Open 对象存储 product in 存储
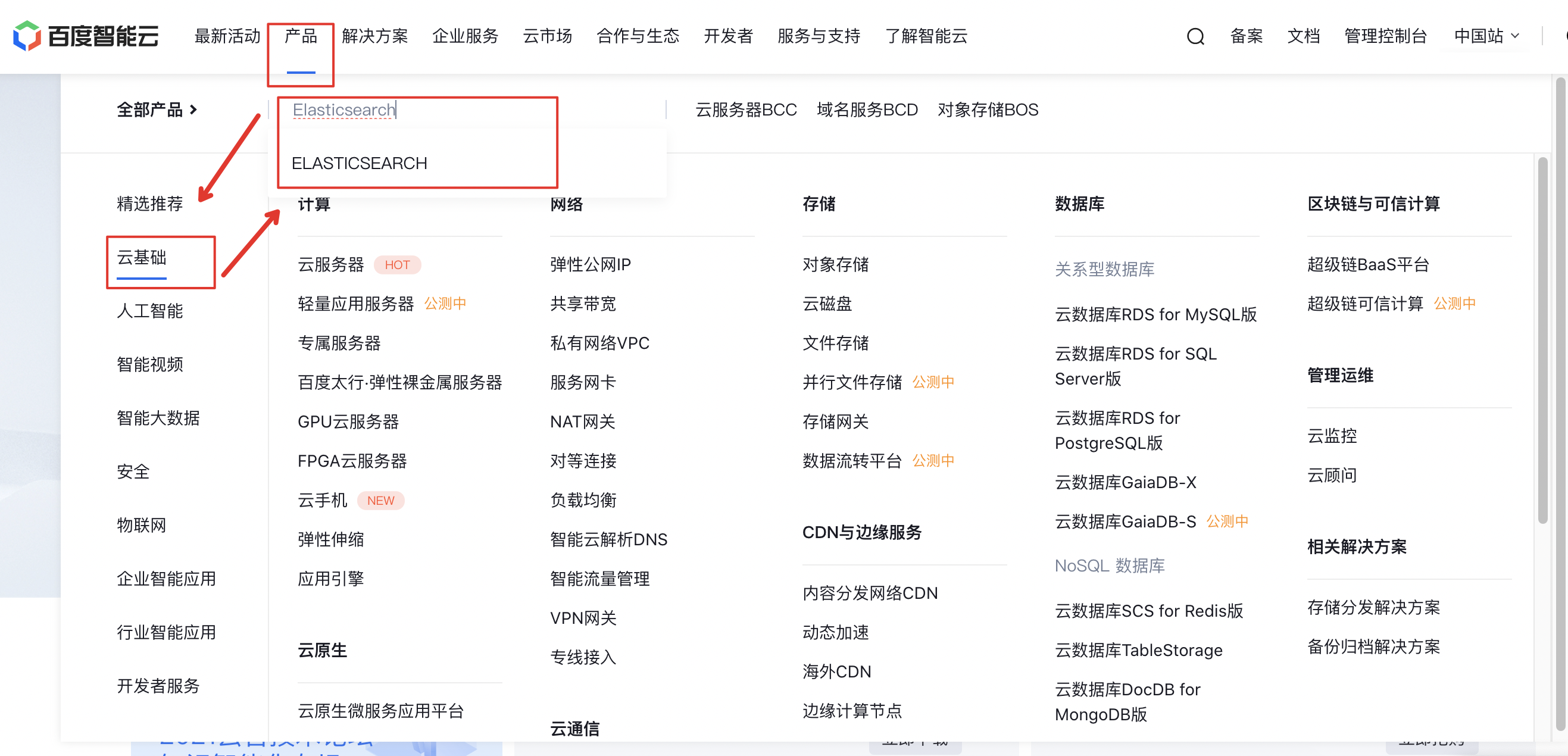 [x=836, y=264]
